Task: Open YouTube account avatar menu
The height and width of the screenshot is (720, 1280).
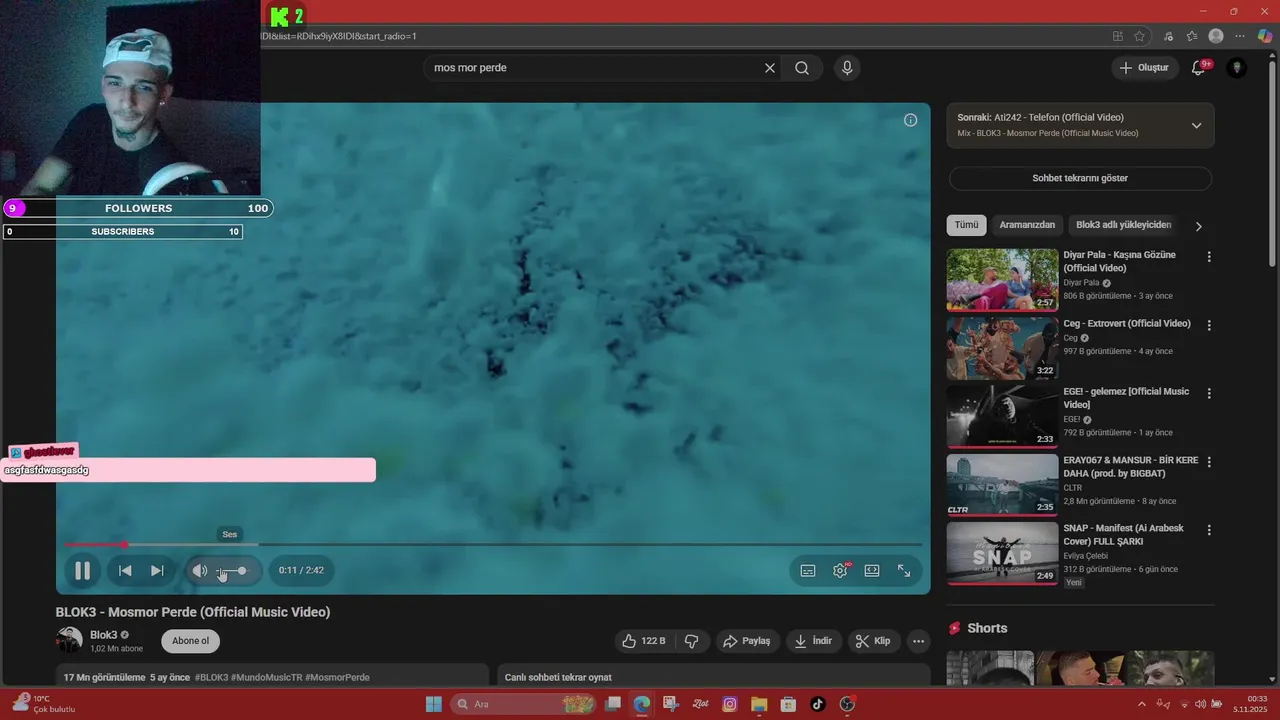Action: pyautogui.click(x=1237, y=68)
